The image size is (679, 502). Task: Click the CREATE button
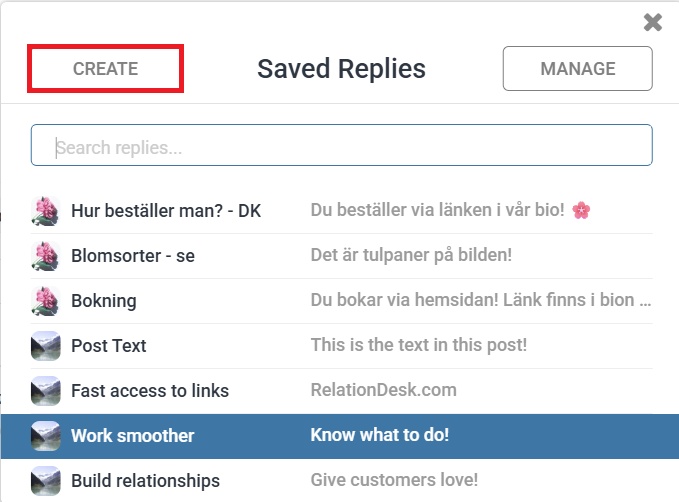coord(105,68)
